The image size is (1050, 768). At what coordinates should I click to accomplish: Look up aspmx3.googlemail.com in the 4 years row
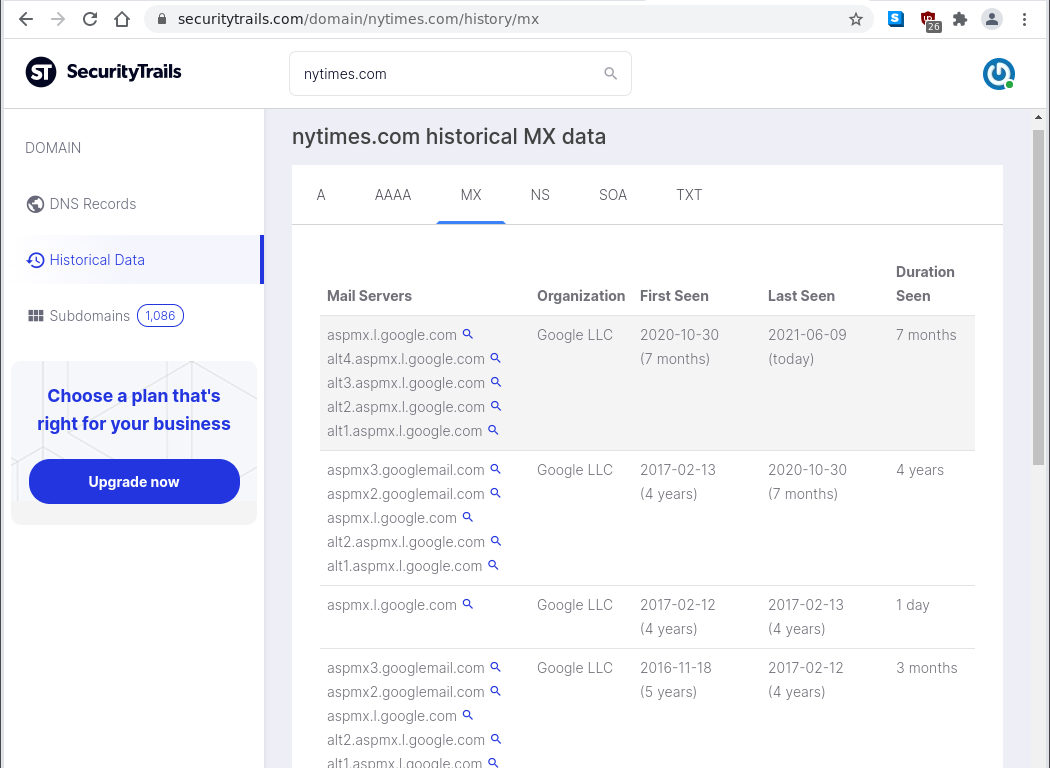click(x=496, y=469)
